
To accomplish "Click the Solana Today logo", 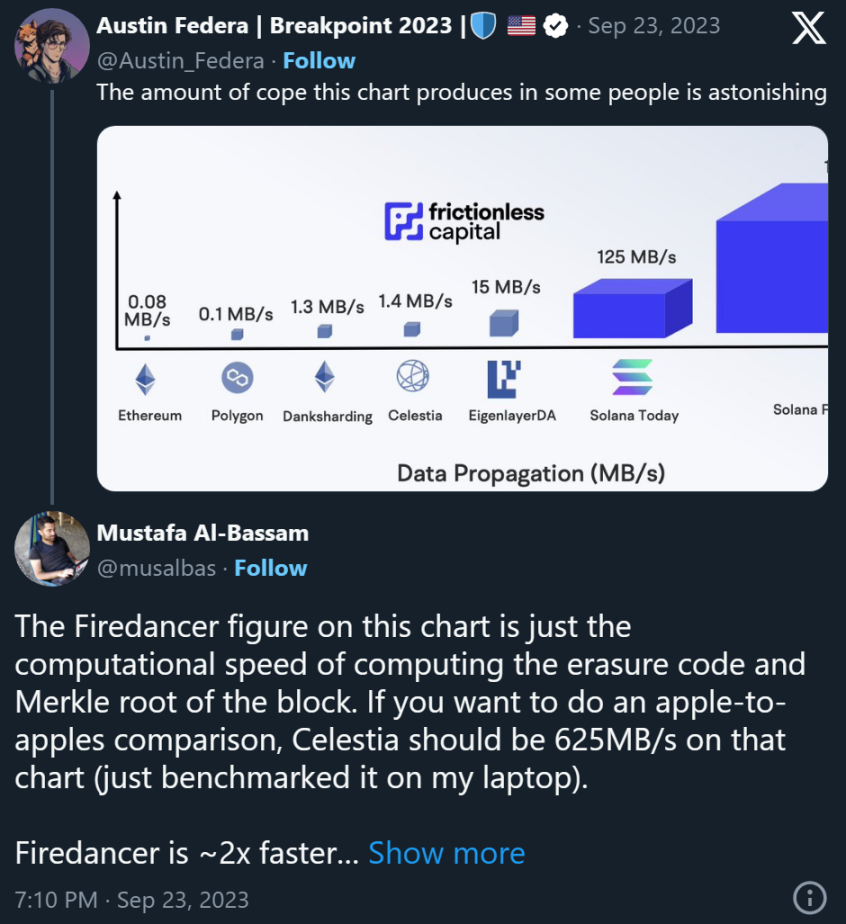I will 632,377.
